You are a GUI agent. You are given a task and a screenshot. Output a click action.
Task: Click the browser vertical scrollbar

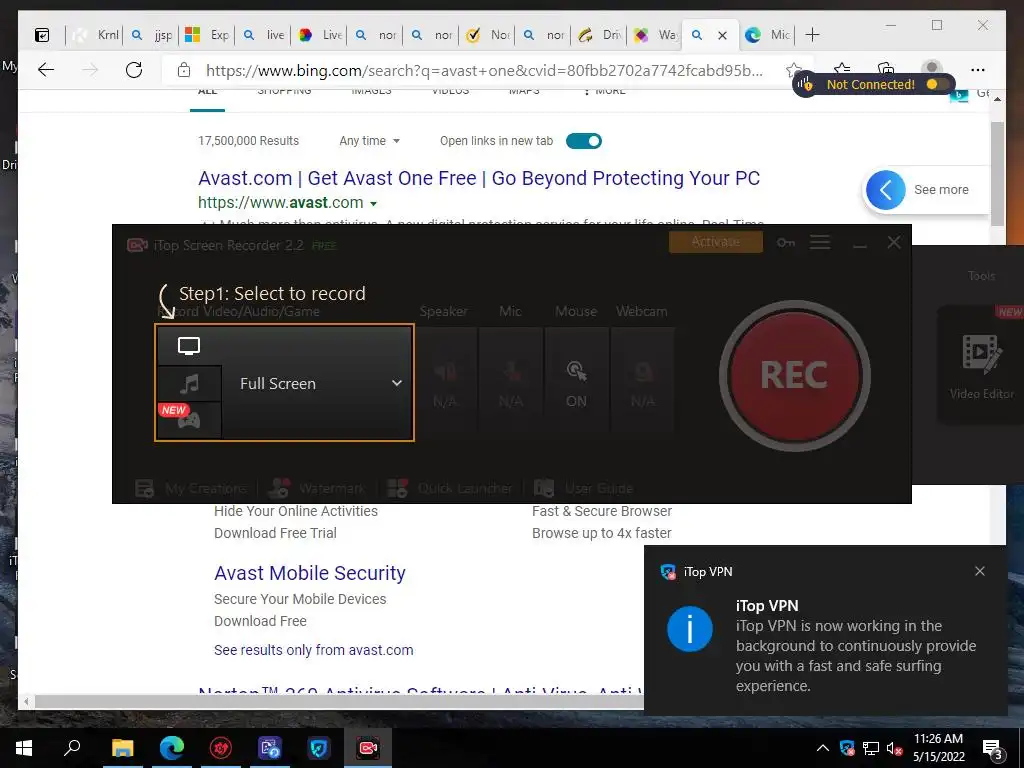[x=997, y=174]
